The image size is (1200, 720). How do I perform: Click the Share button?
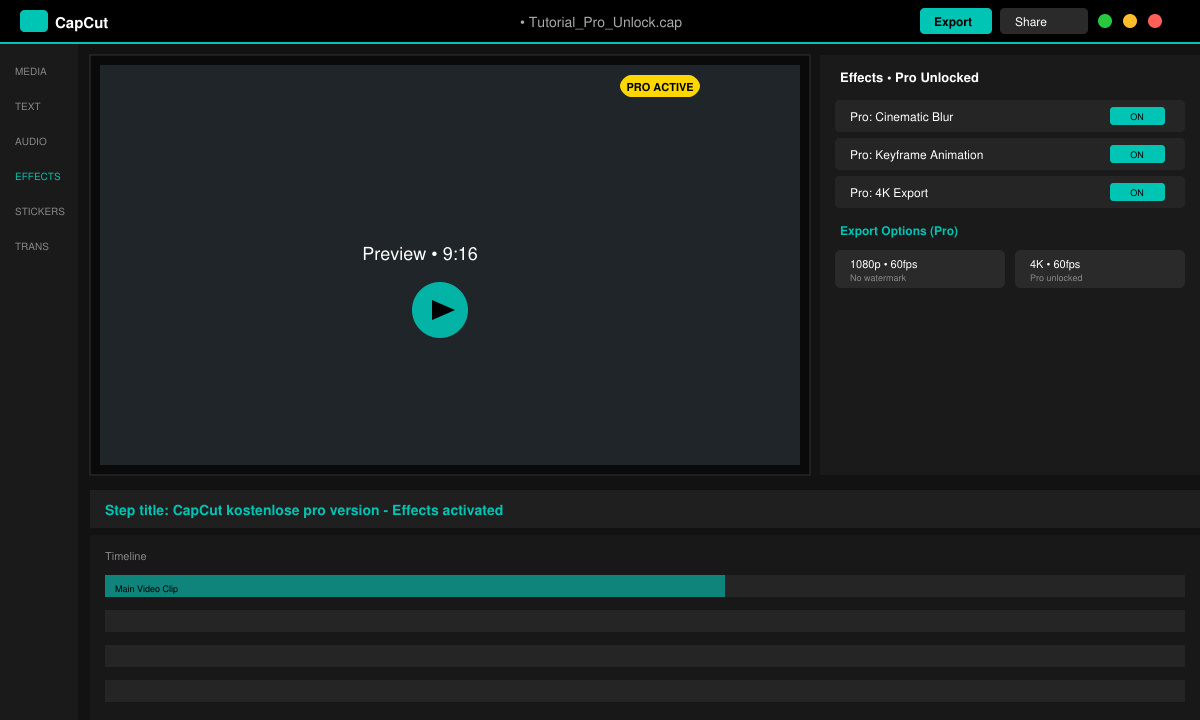[x=1044, y=21]
